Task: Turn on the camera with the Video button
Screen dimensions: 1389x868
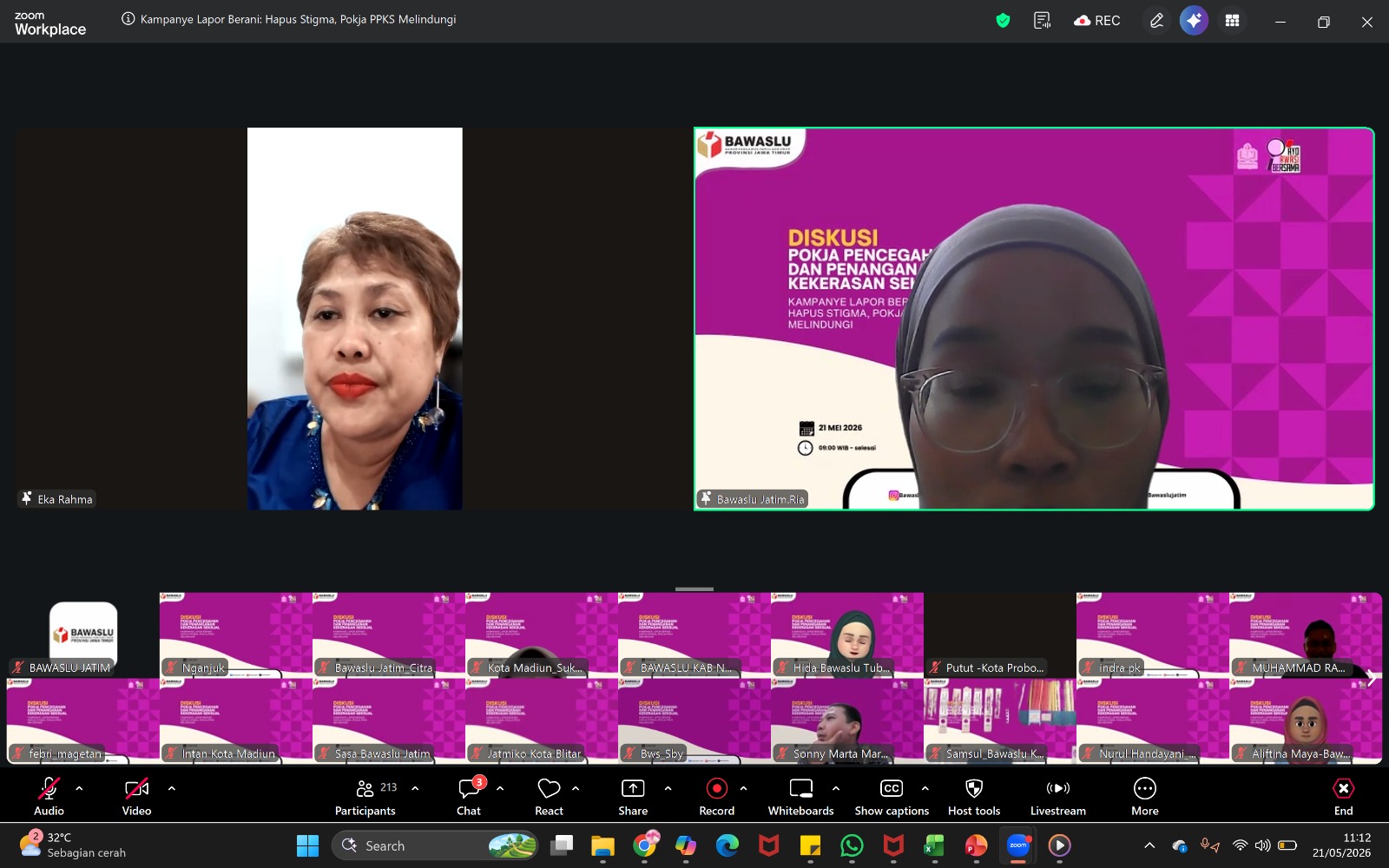Action: coord(136,797)
